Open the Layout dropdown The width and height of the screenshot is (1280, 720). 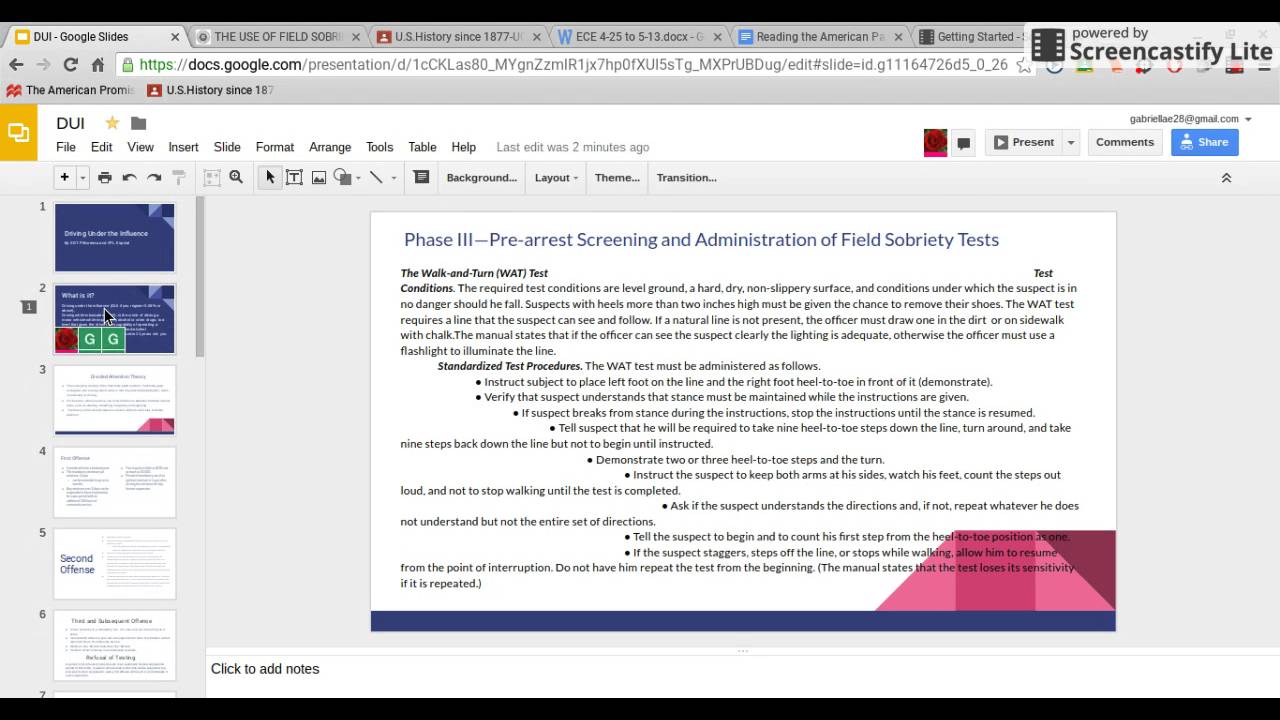pyautogui.click(x=556, y=177)
